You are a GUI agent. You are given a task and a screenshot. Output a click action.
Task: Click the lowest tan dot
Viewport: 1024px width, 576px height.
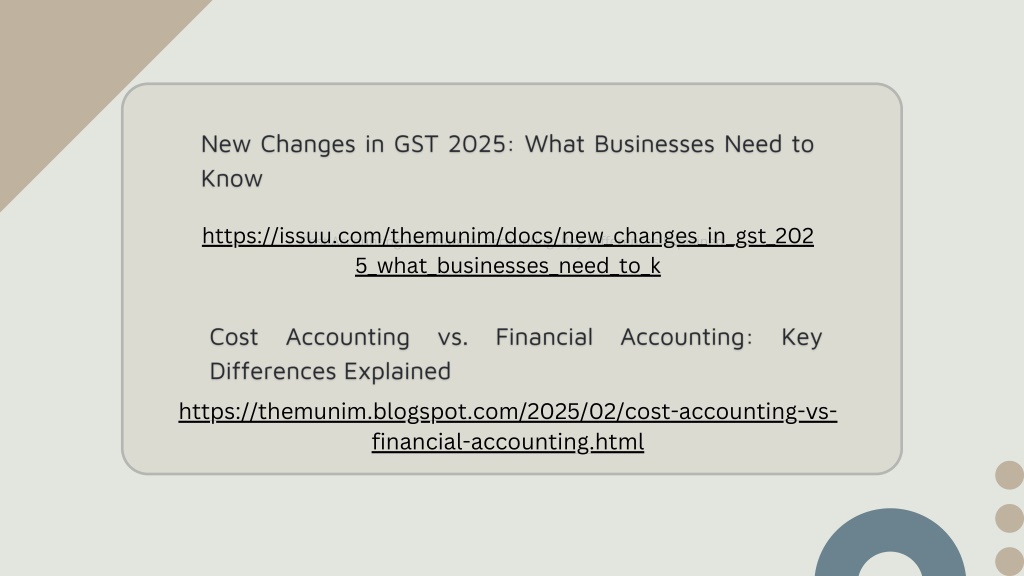click(1010, 562)
